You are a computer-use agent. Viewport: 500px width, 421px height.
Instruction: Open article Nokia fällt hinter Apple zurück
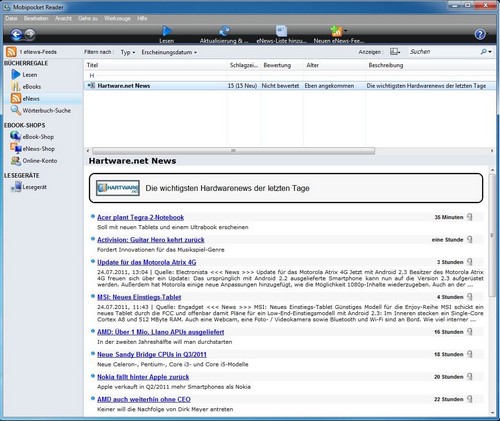point(143,377)
